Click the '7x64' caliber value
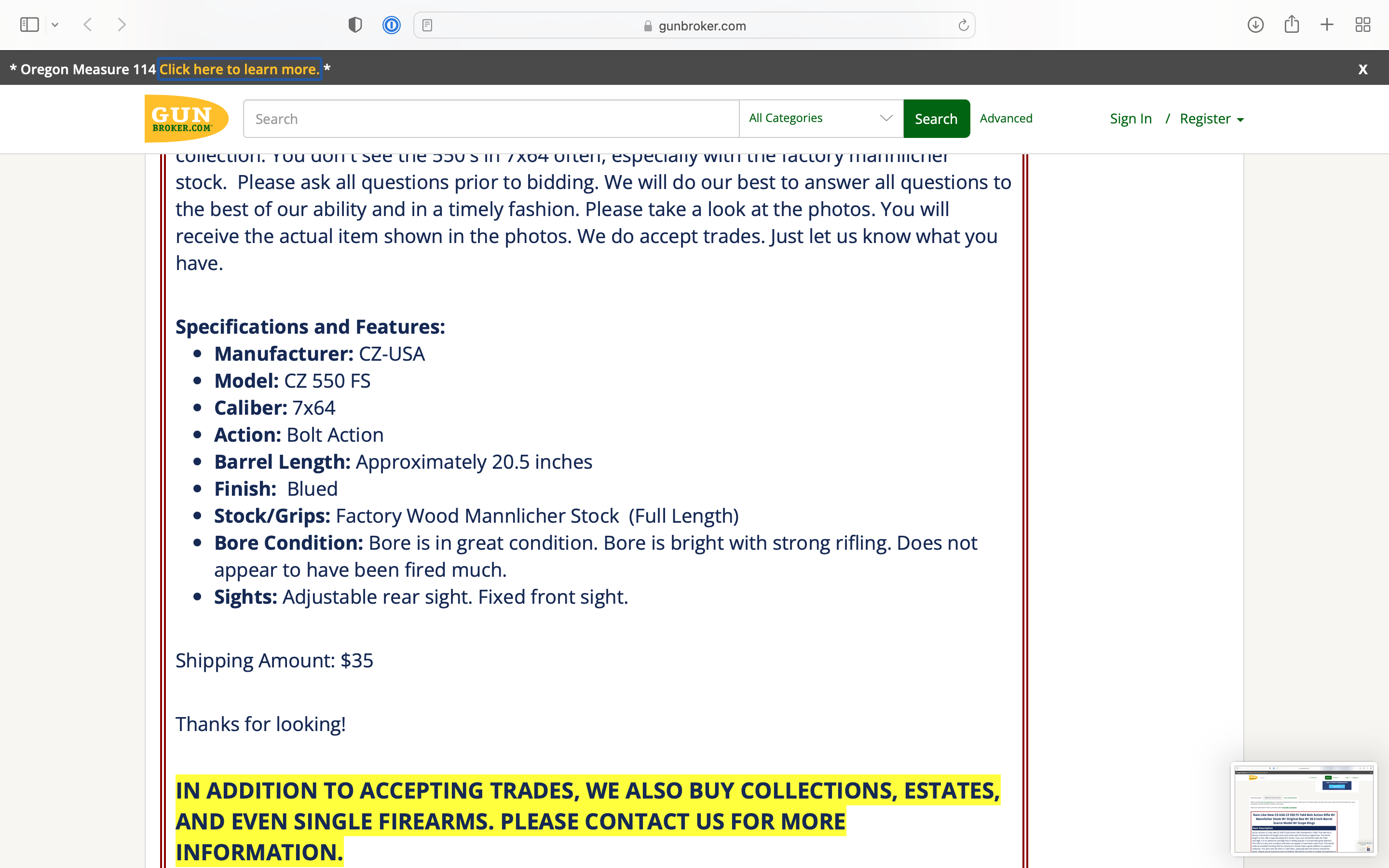Screen dimensions: 1389x868 click(x=313, y=407)
